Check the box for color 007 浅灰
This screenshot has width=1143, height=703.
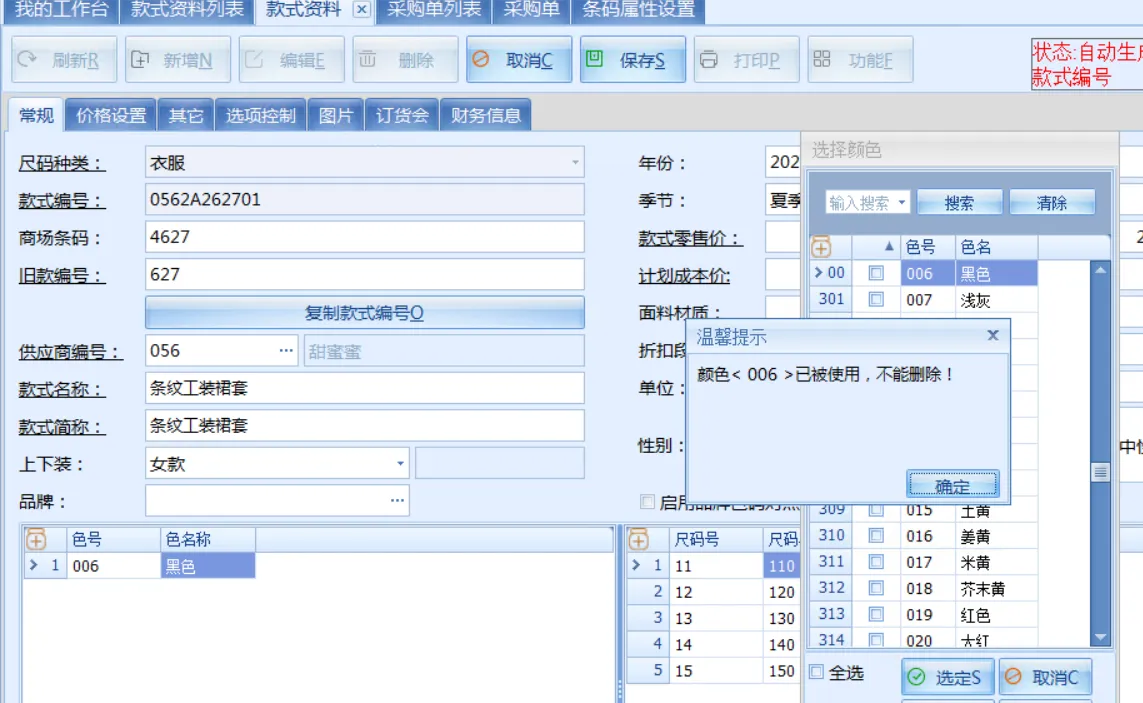point(876,299)
